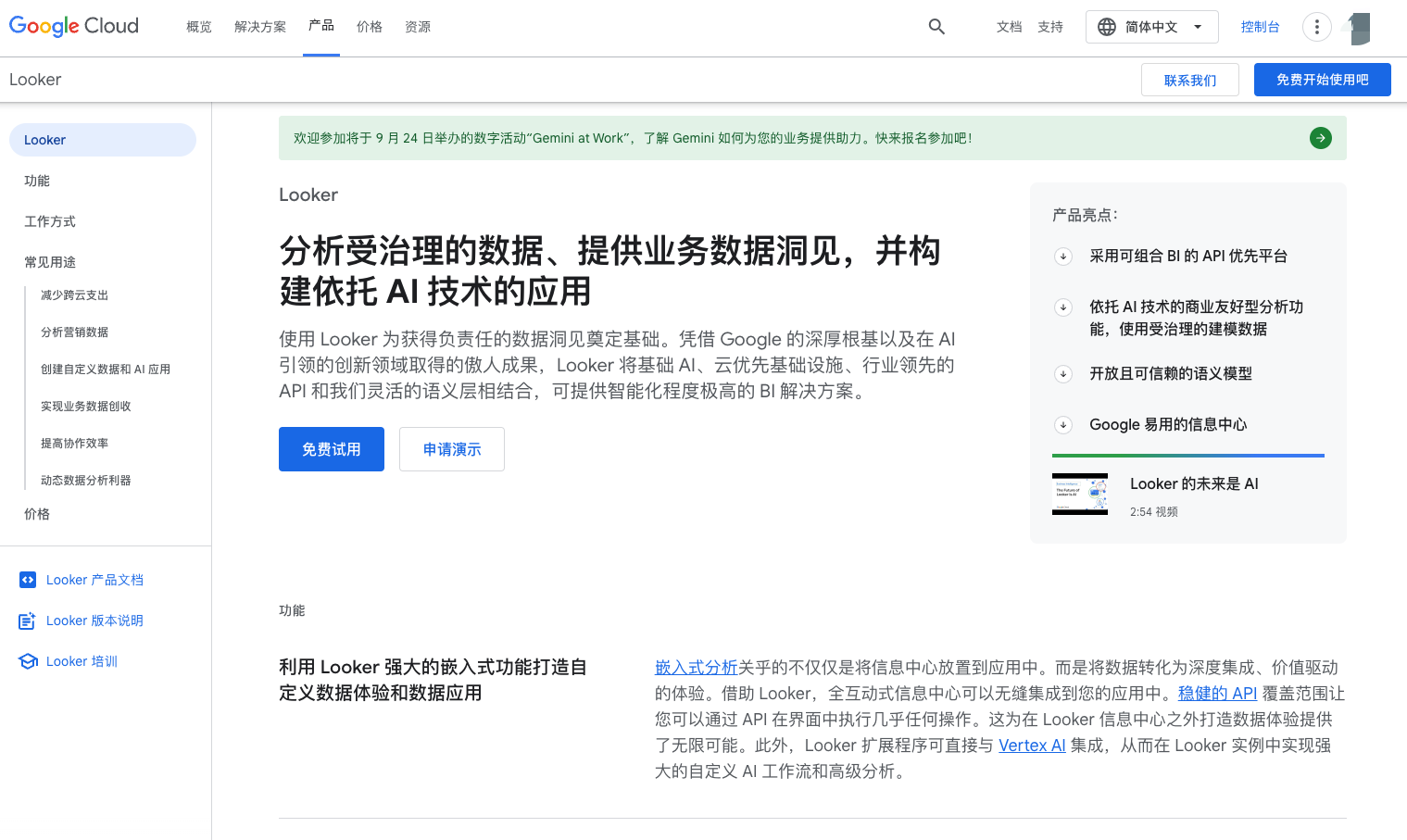1407x840 pixels.
Task: Open the Looker 产品文档 link
Action: pos(94,580)
